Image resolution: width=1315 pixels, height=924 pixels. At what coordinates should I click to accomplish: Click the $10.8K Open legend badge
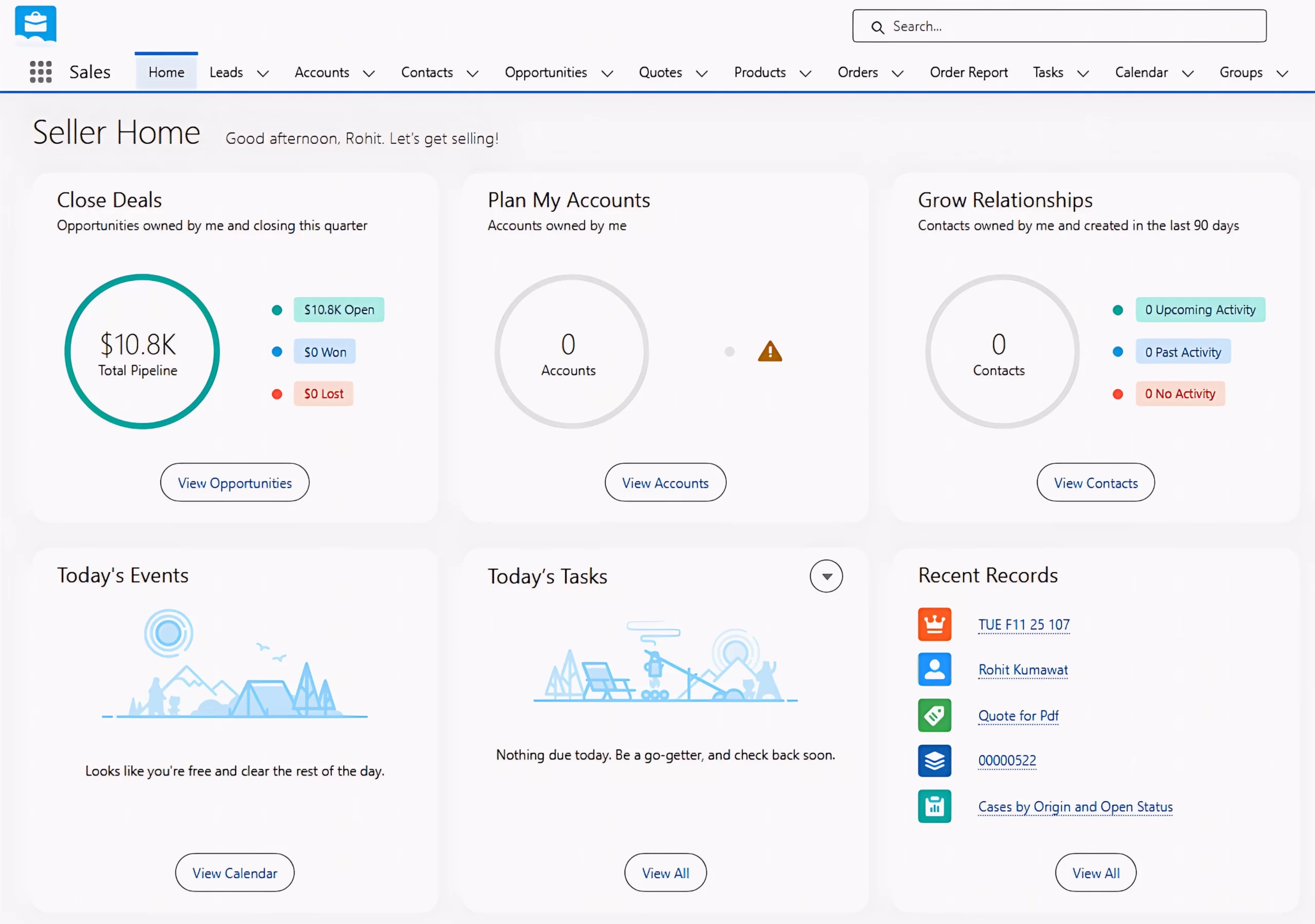click(x=339, y=310)
